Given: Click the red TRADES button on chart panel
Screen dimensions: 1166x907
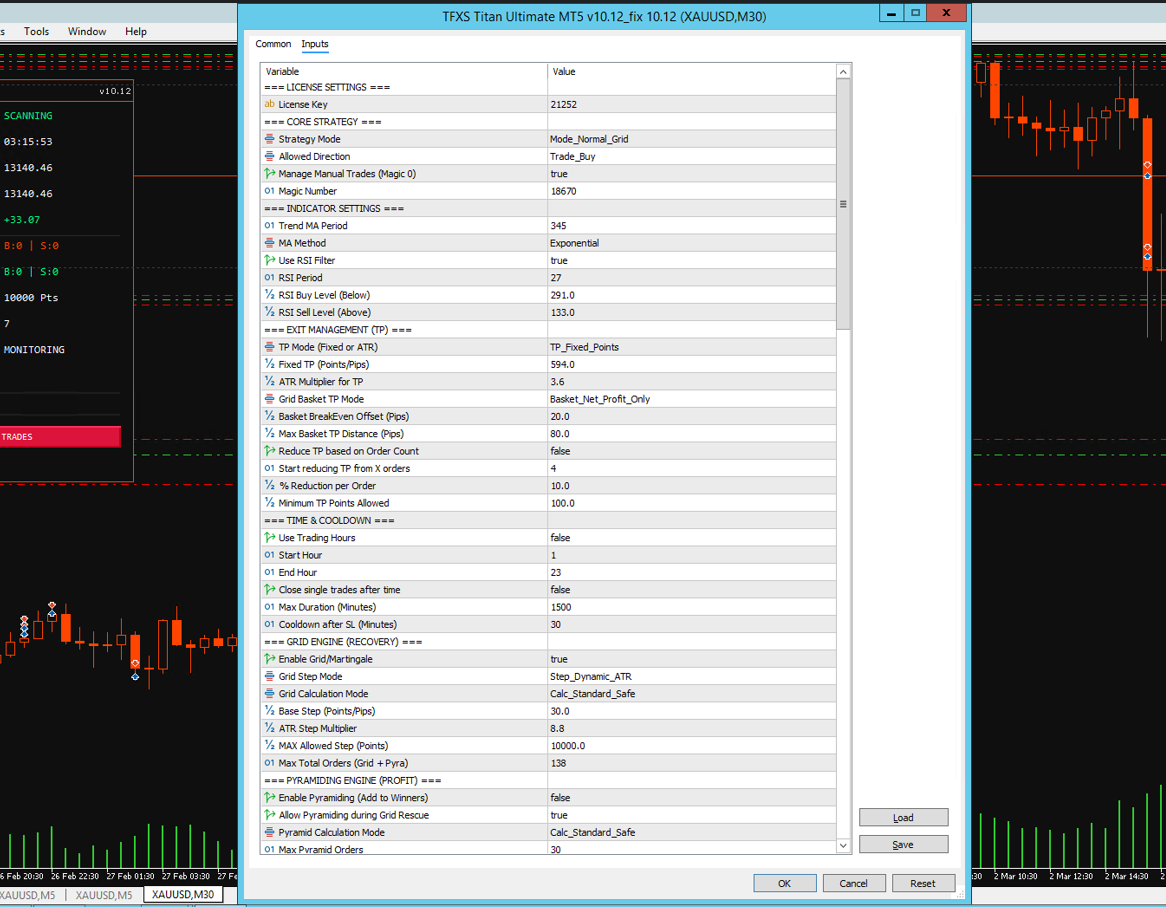Looking at the screenshot, I should point(59,436).
